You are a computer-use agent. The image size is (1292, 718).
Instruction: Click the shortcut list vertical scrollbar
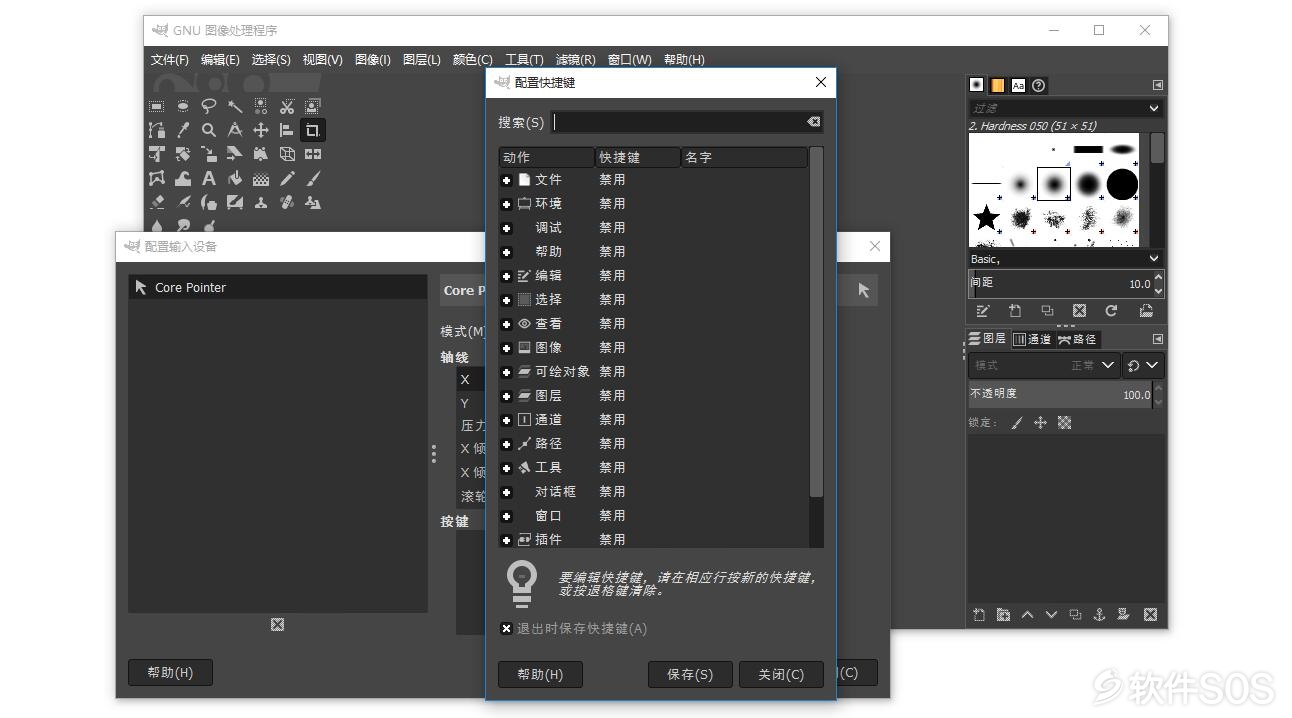816,322
